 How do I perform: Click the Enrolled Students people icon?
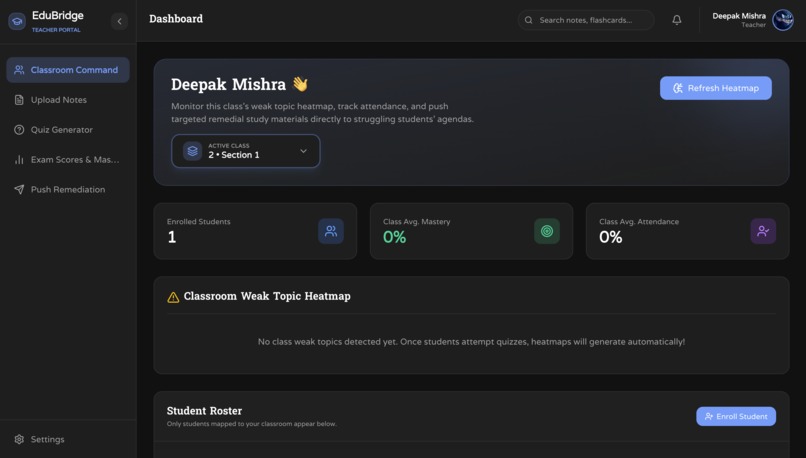(x=331, y=231)
